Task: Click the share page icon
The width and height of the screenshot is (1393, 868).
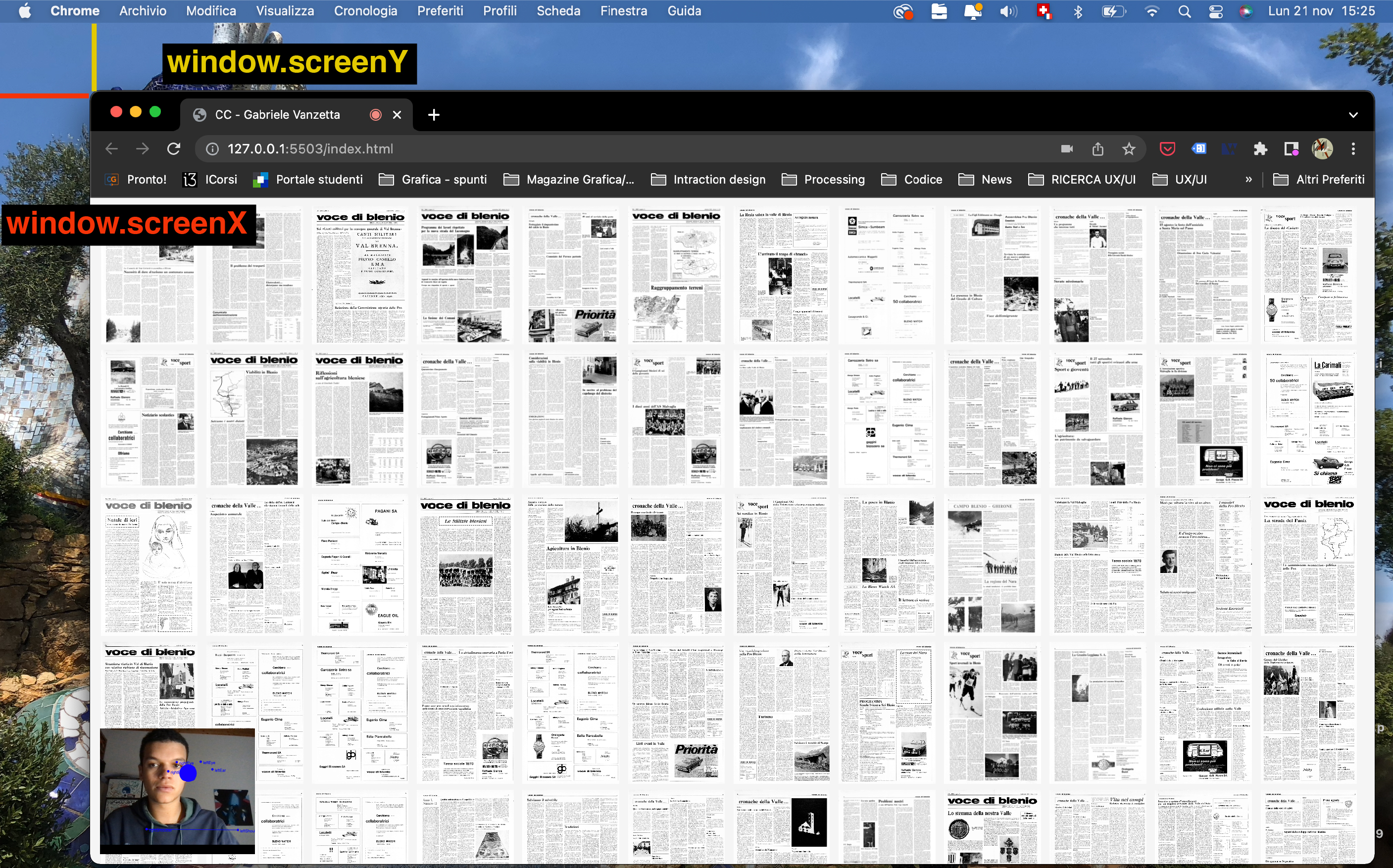Action: 1098,148
